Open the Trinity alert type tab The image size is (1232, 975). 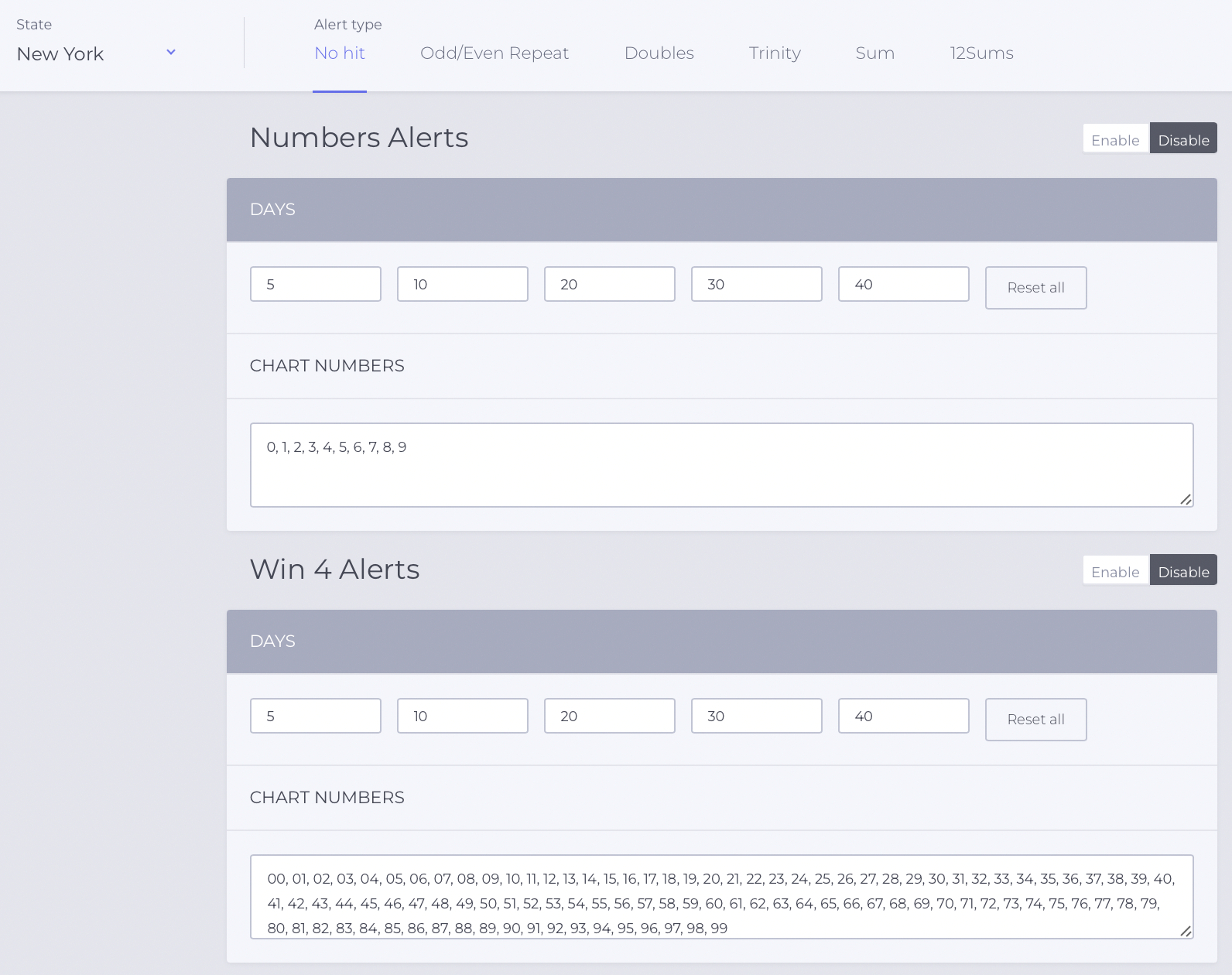775,53
